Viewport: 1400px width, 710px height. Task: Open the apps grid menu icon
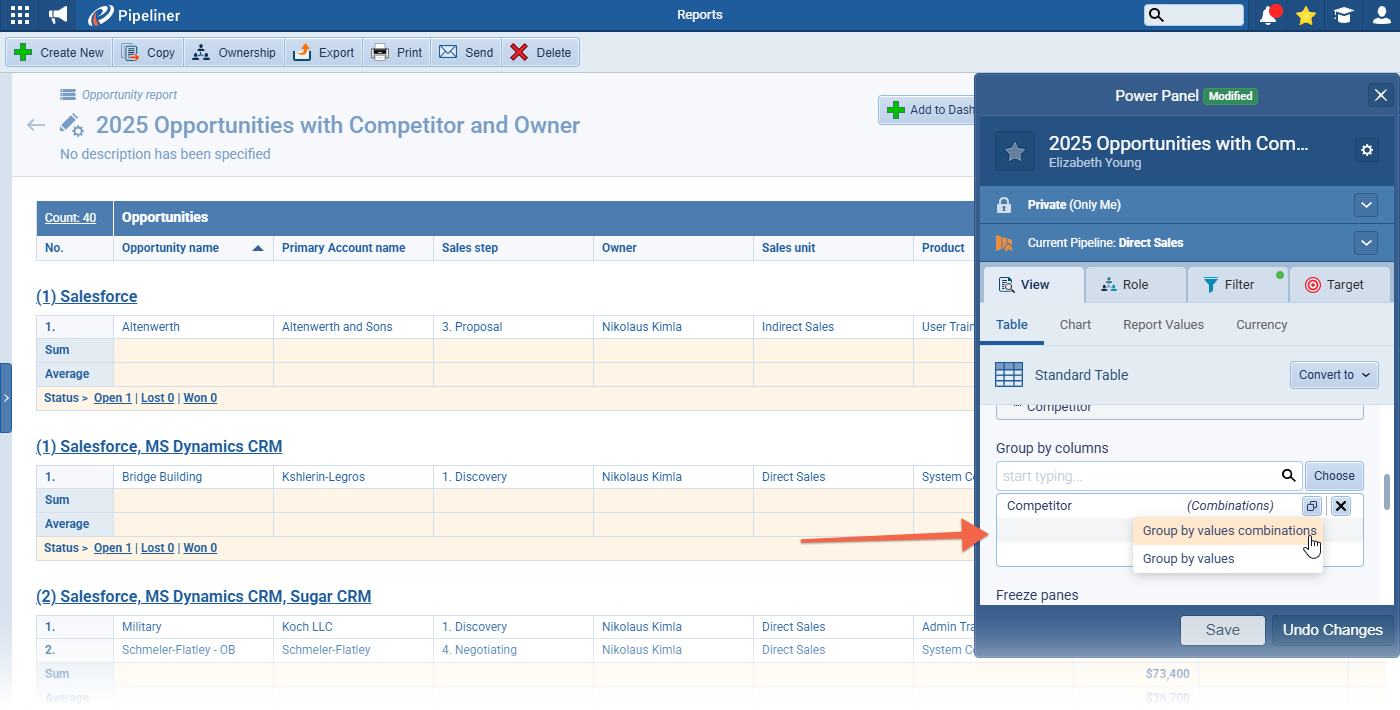click(x=19, y=15)
